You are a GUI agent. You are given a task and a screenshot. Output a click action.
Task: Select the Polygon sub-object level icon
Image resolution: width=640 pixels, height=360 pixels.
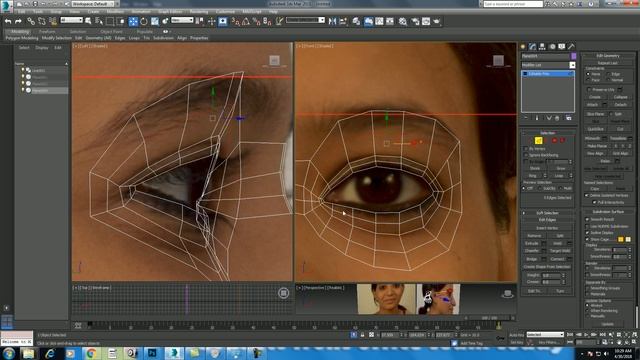click(x=554, y=140)
